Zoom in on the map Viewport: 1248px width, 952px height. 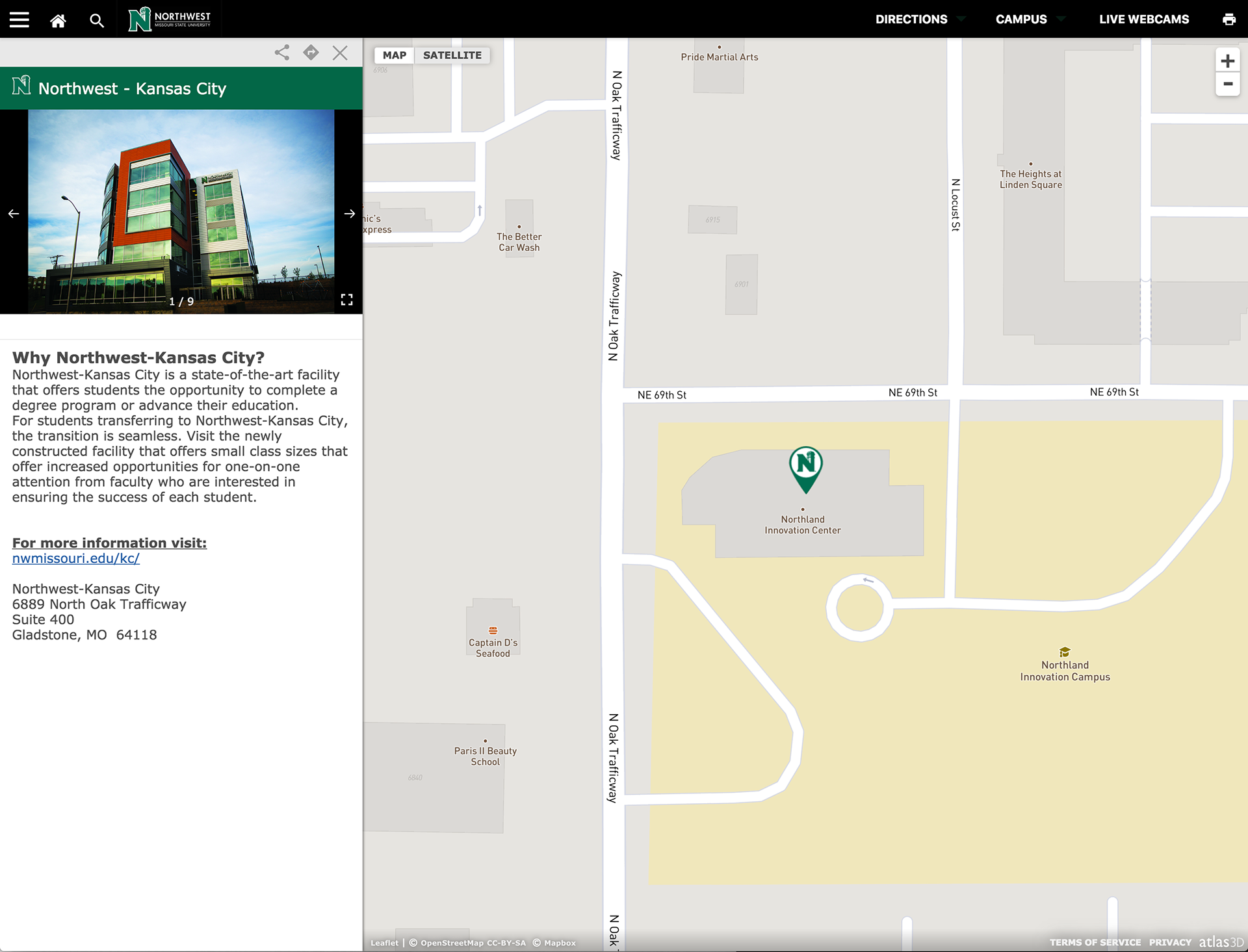point(1227,61)
